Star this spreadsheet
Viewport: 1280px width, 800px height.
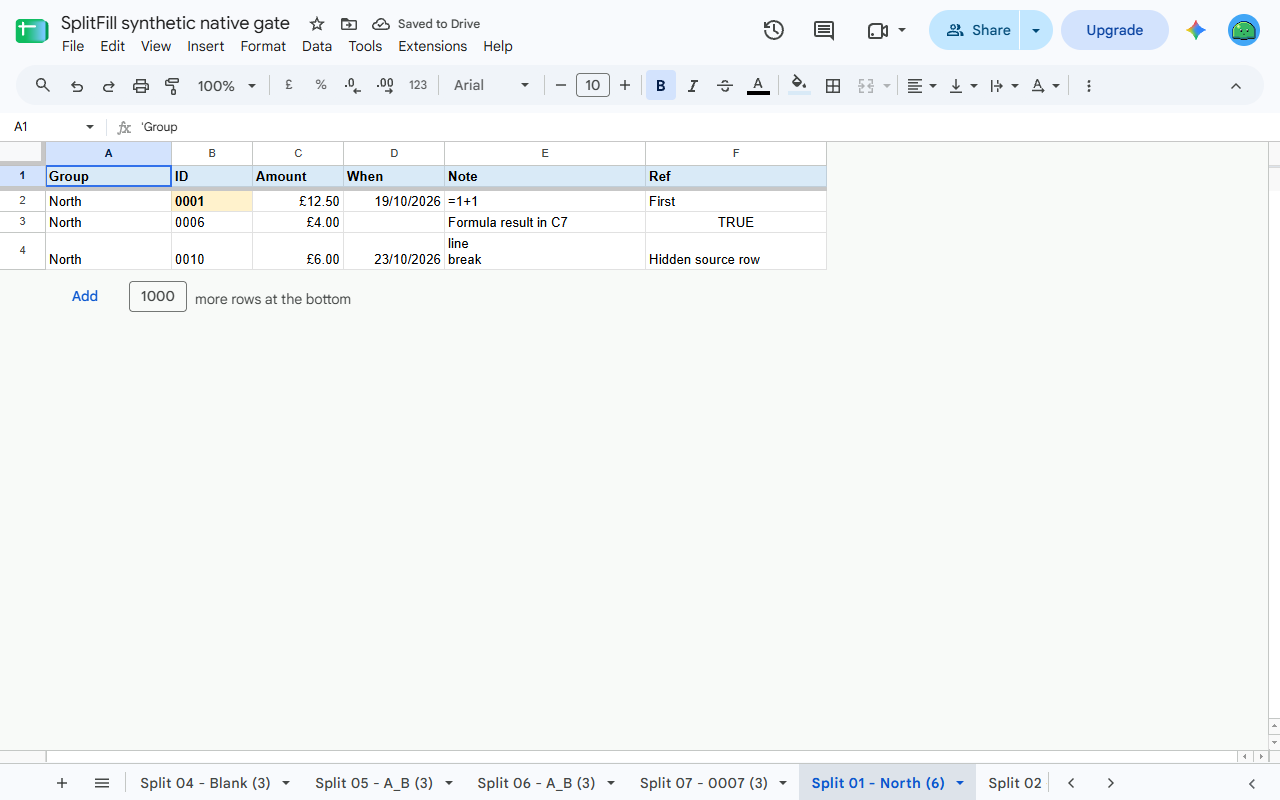(x=317, y=24)
